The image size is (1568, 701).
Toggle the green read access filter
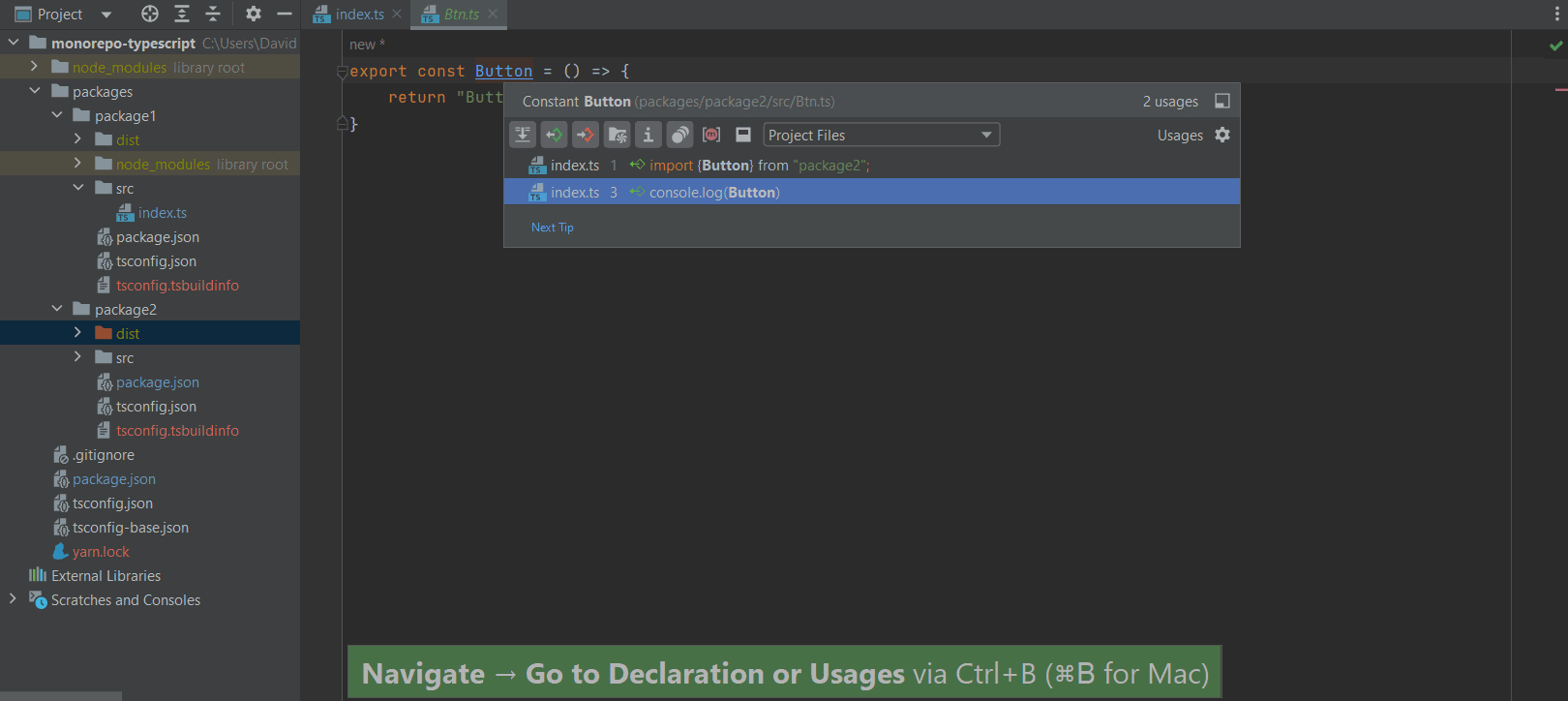click(x=554, y=136)
